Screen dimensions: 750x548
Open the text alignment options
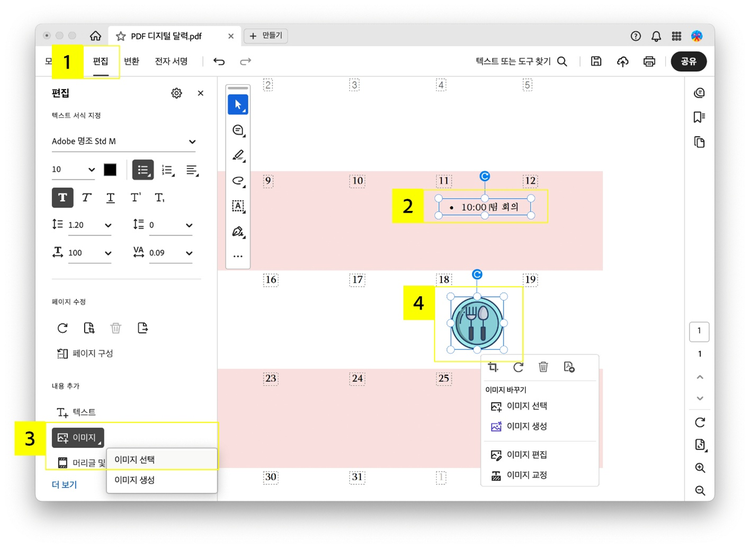[x=193, y=170]
